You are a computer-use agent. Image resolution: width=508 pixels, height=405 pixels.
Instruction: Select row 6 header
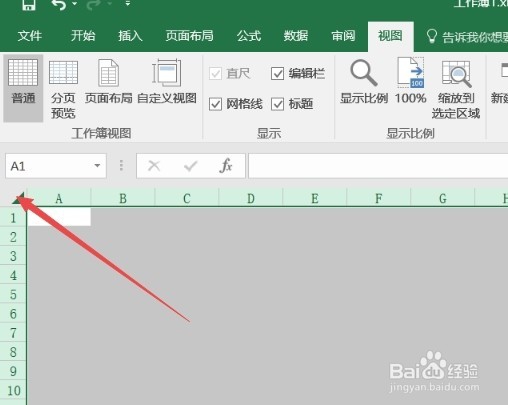[13, 314]
